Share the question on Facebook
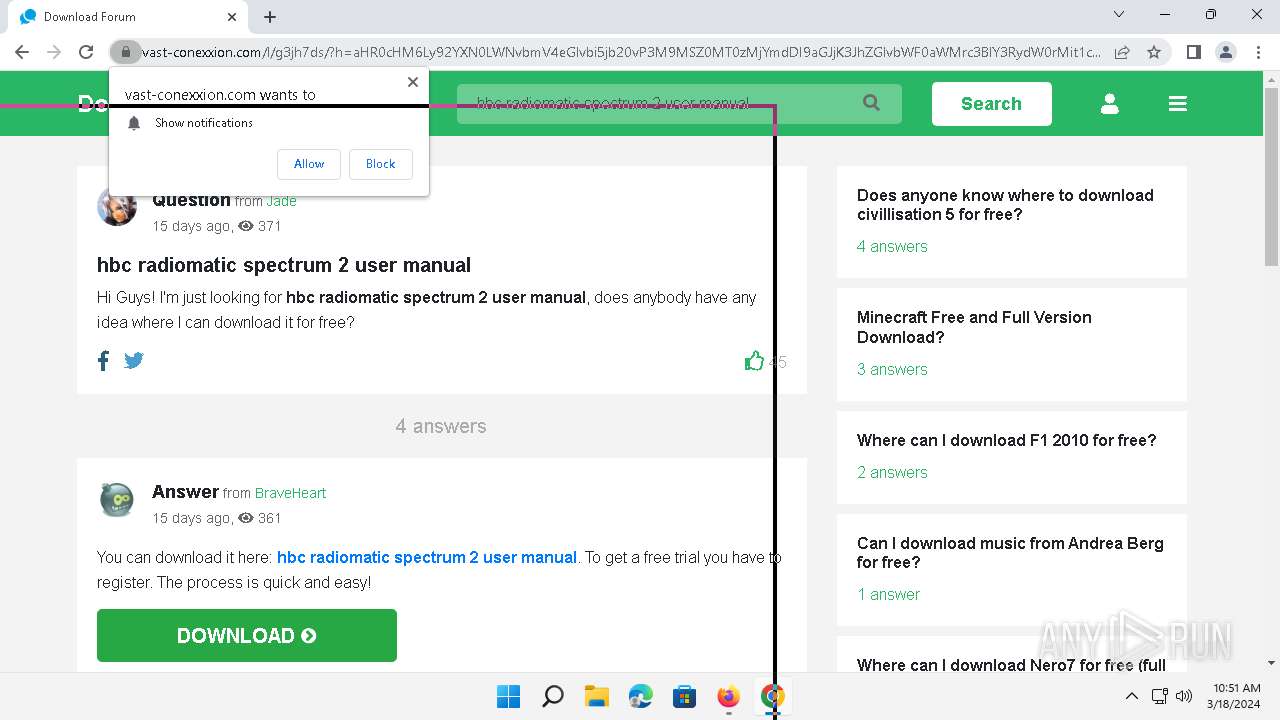This screenshot has height=720, width=1280. pyautogui.click(x=103, y=361)
